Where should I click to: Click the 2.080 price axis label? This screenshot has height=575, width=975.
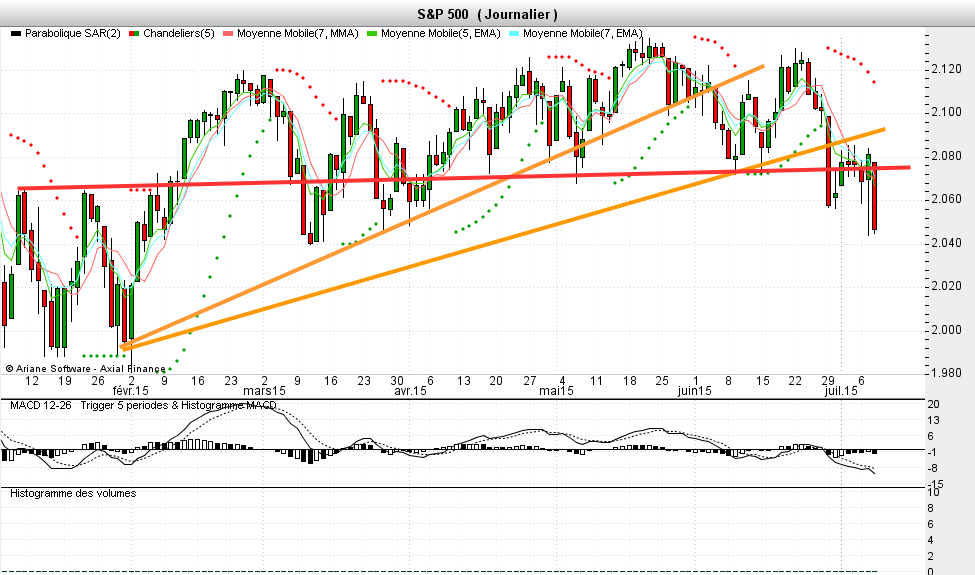click(x=946, y=155)
